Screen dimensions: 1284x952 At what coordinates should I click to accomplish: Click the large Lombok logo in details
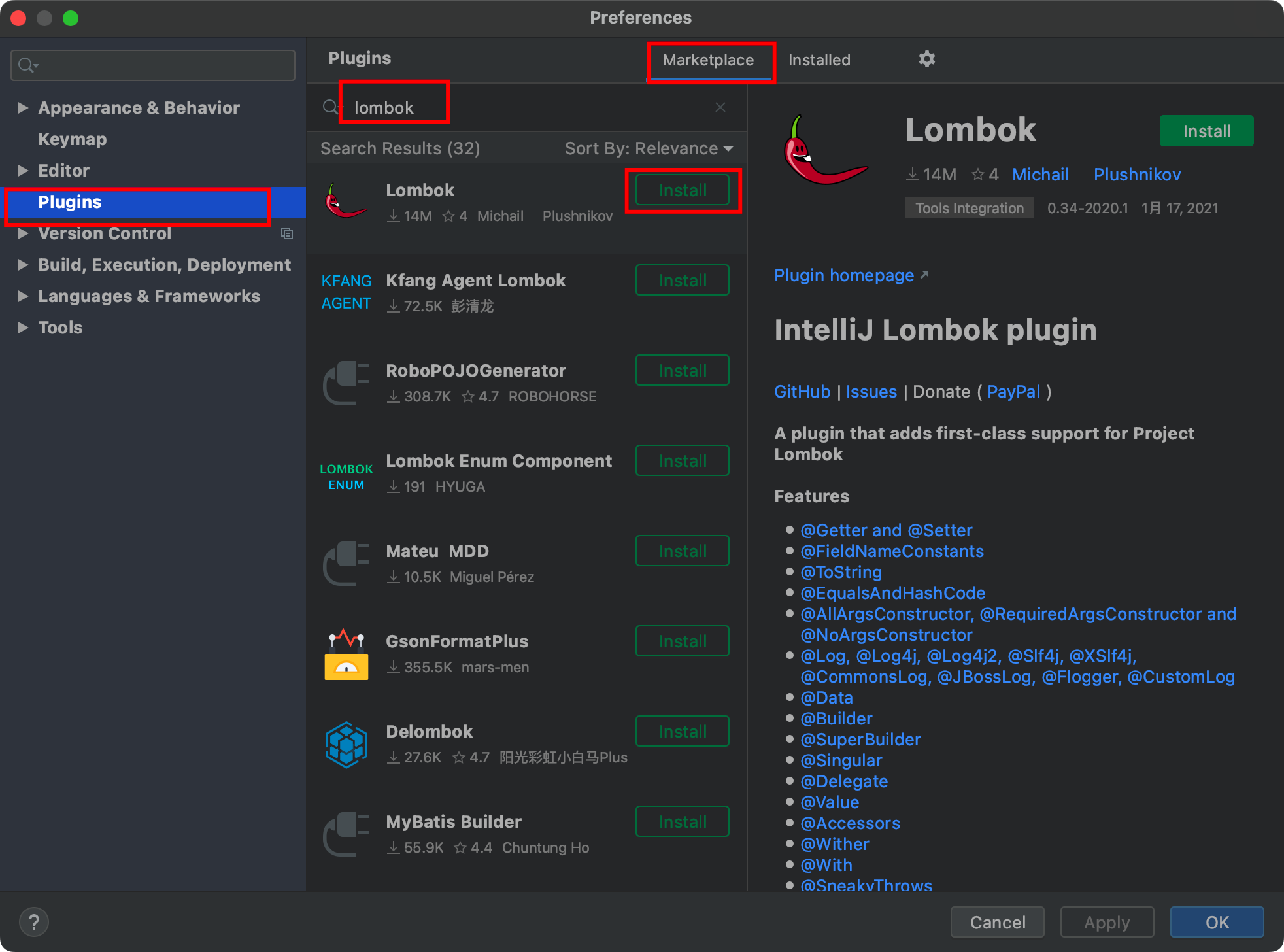pos(826,150)
